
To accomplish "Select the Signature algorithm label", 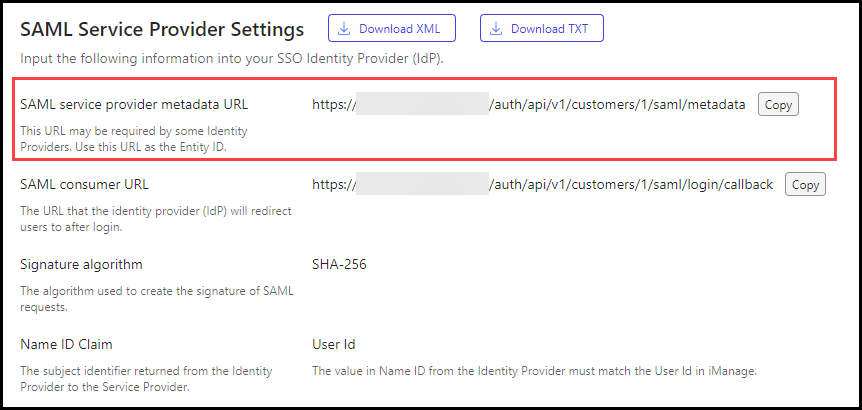I will 81,265.
